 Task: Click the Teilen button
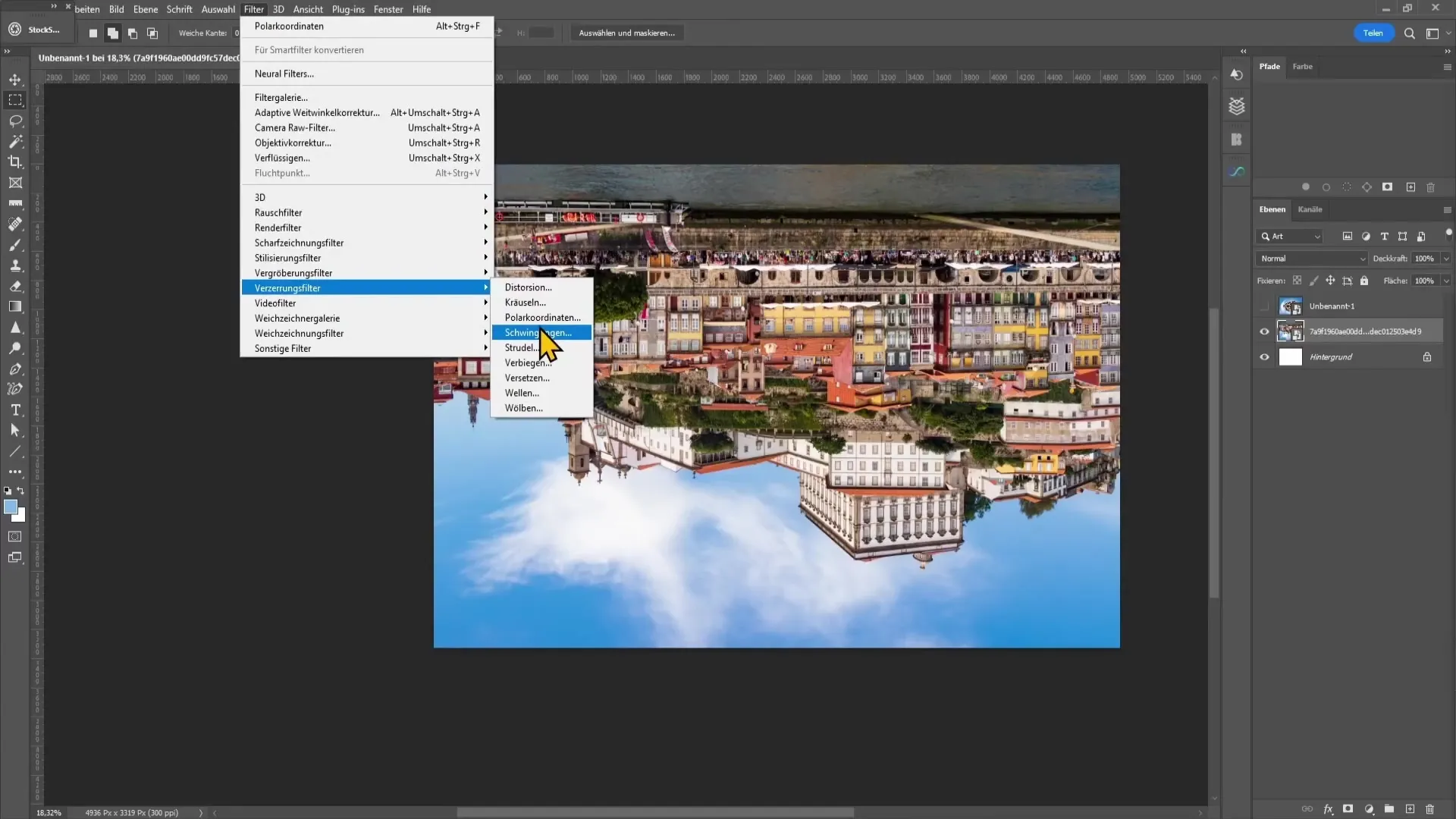point(1373,33)
